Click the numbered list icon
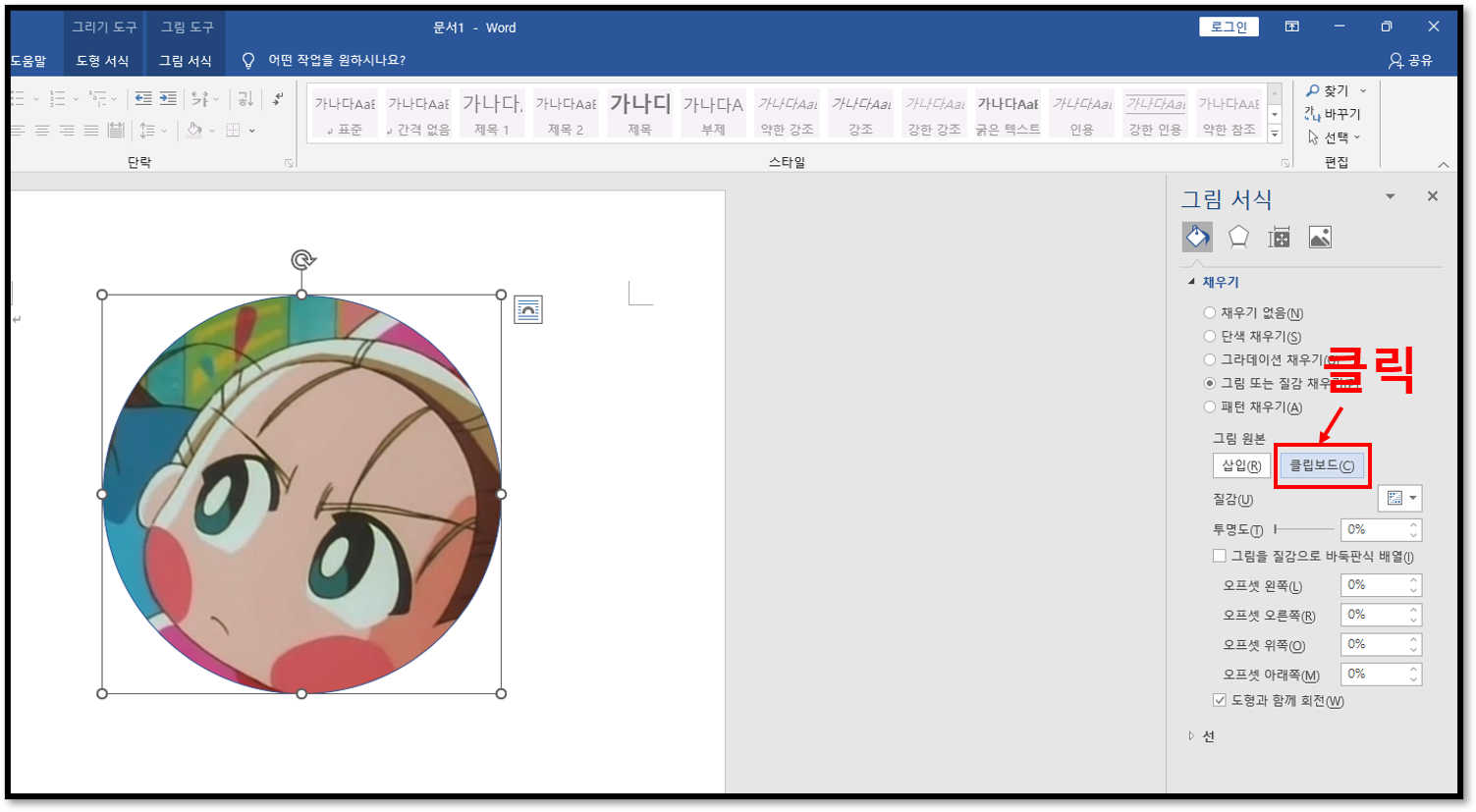 pos(57,98)
